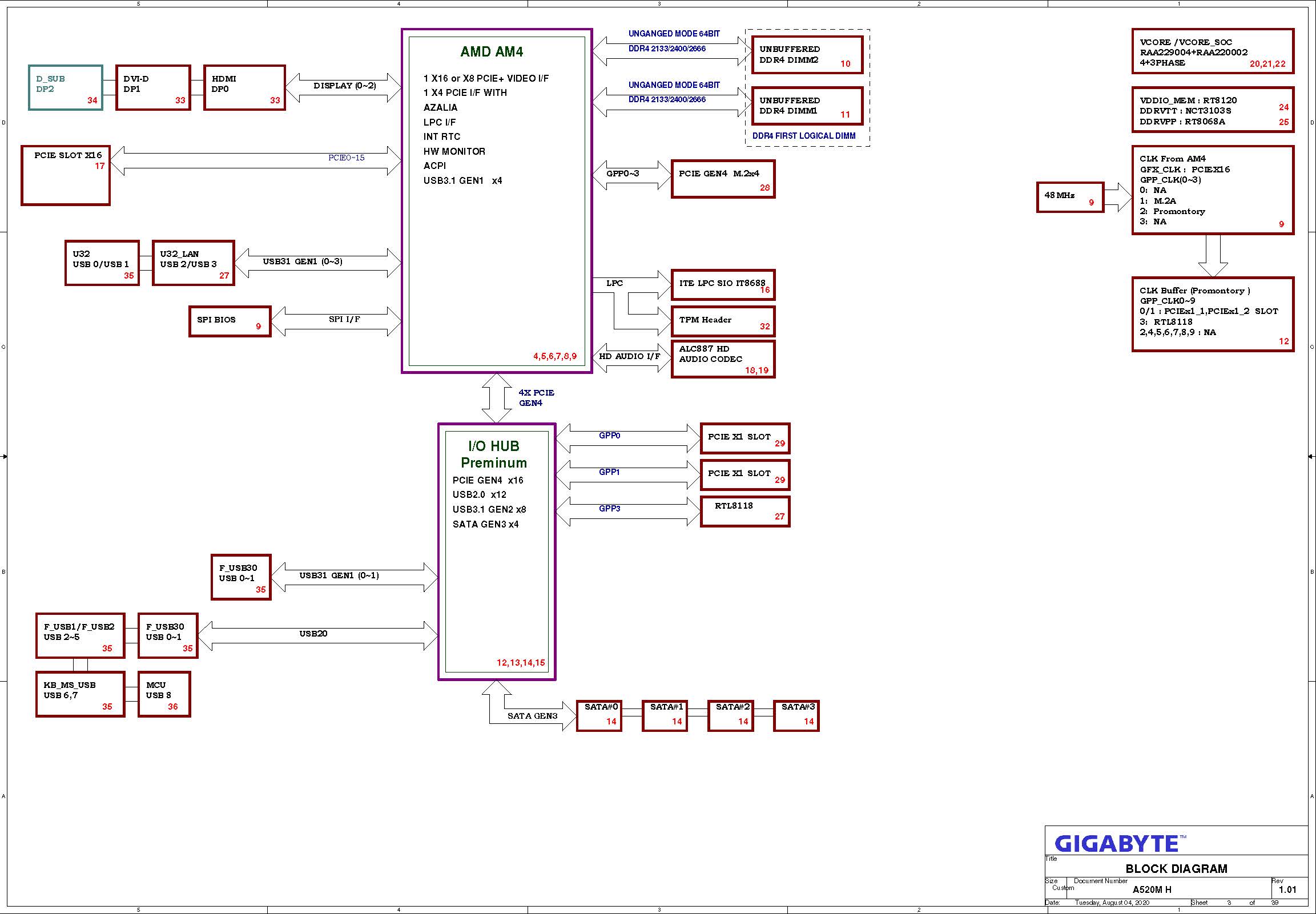The height and width of the screenshot is (914, 1316).
Task: Click the "4,5,6,7,8,9" page references
Action: pos(555,356)
